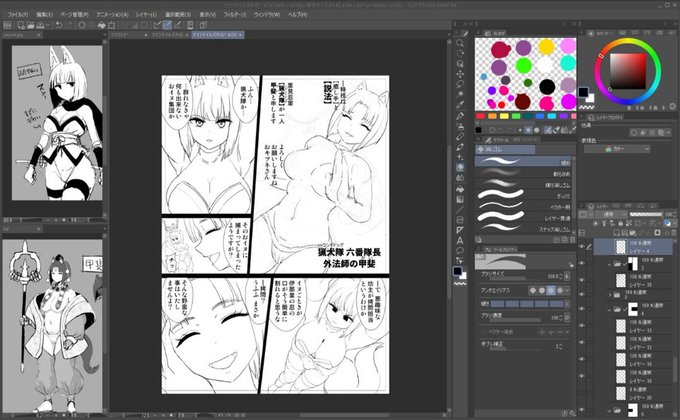Choose the レイヤー貫通 eraser sub tool
Screen dimensions: 680x420
click(x=523, y=218)
